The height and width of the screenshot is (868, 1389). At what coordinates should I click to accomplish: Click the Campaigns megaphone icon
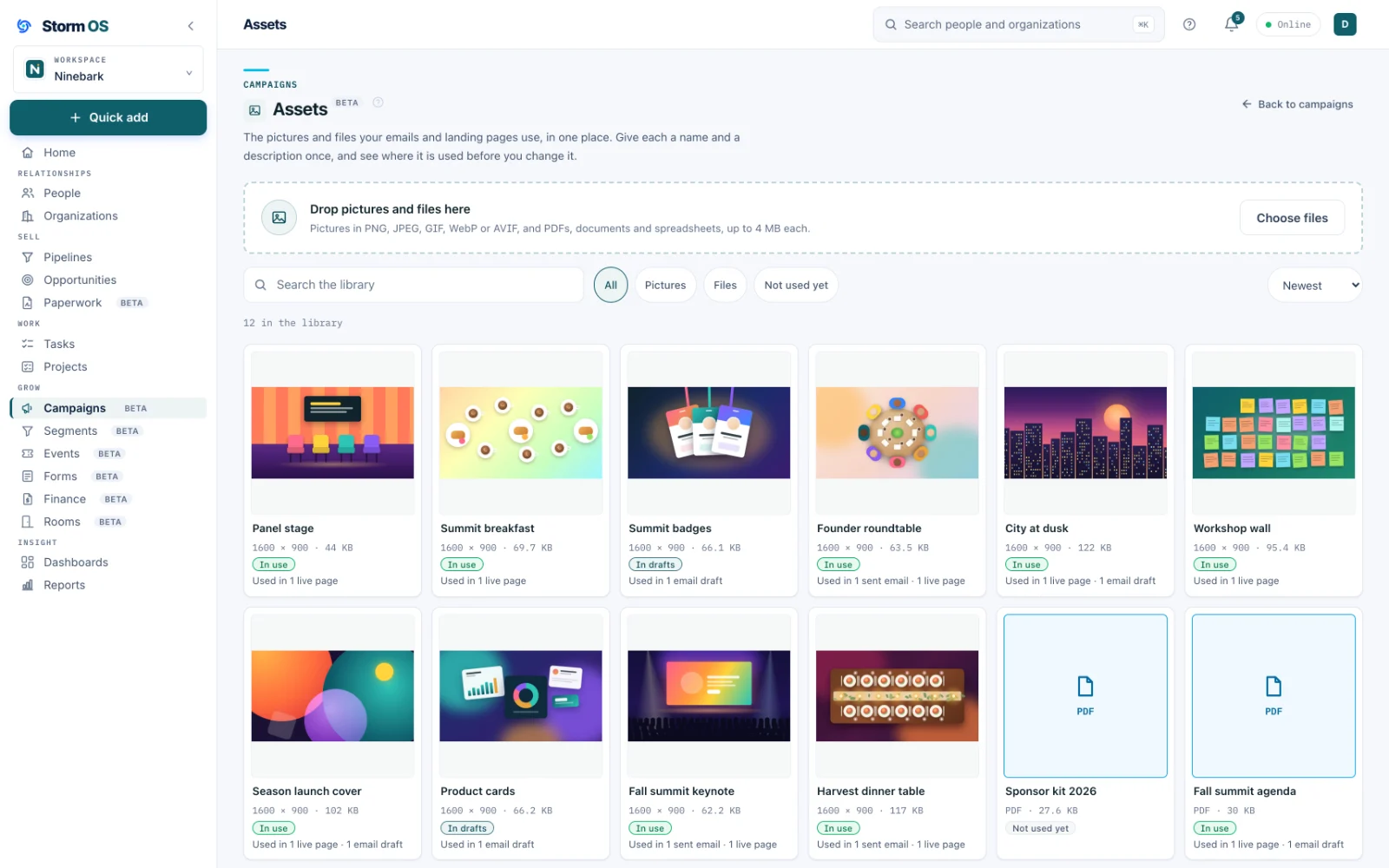point(28,409)
